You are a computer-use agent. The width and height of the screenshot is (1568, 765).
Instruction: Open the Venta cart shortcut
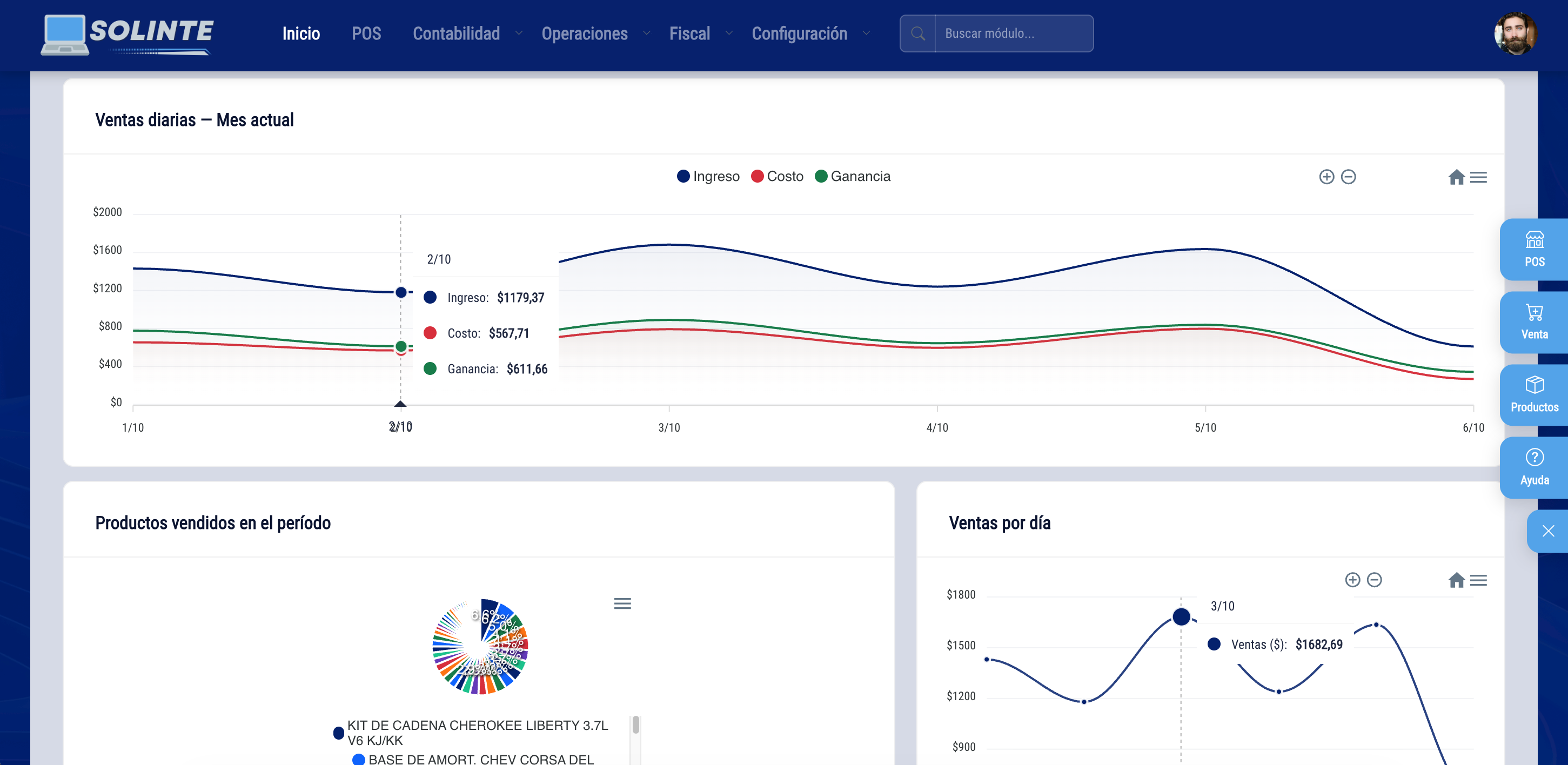click(1534, 323)
